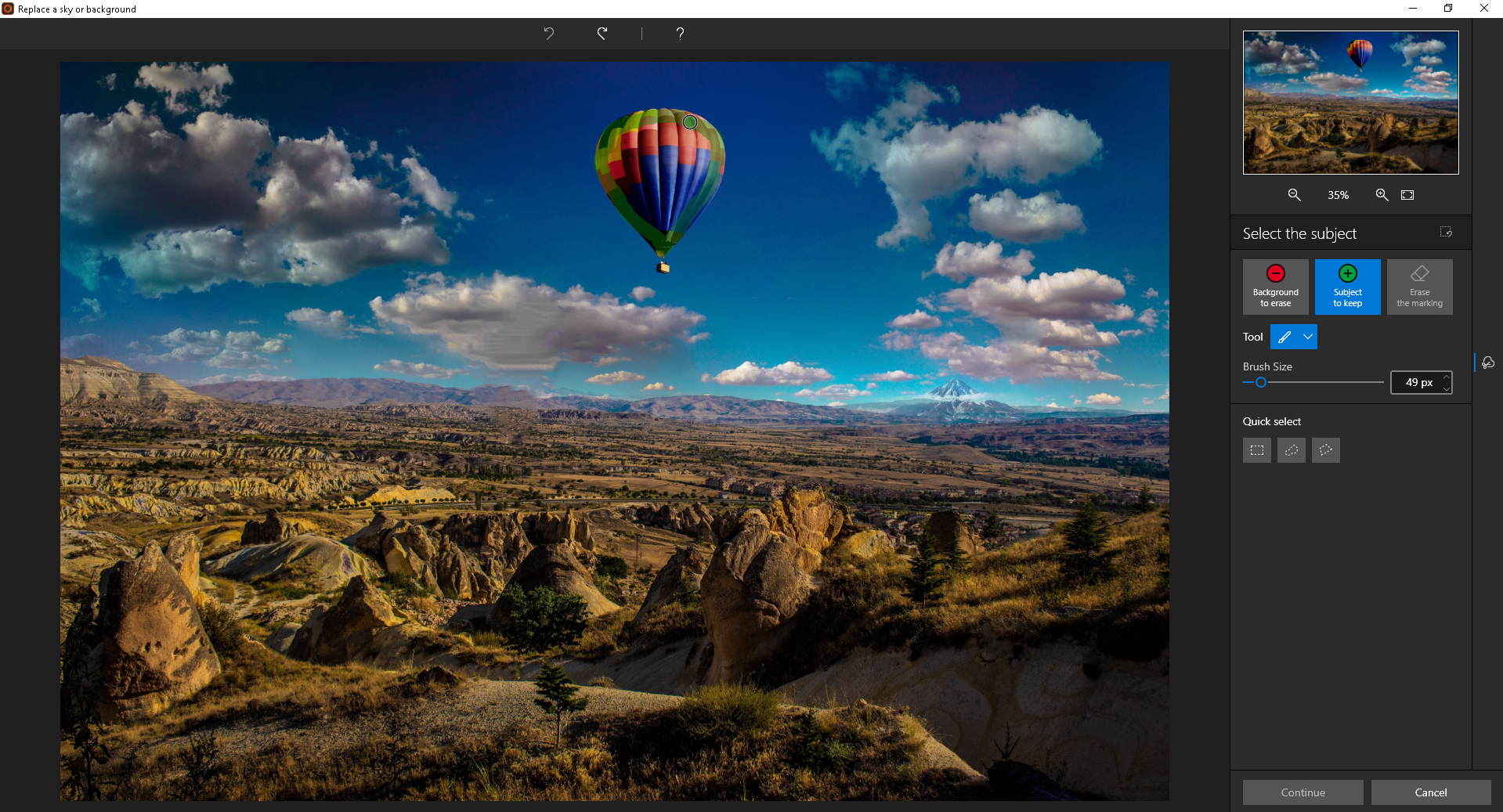Click the icon beside Select the subject heading
This screenshot has width=1503, height=812.
click(x=1446, y=233)
